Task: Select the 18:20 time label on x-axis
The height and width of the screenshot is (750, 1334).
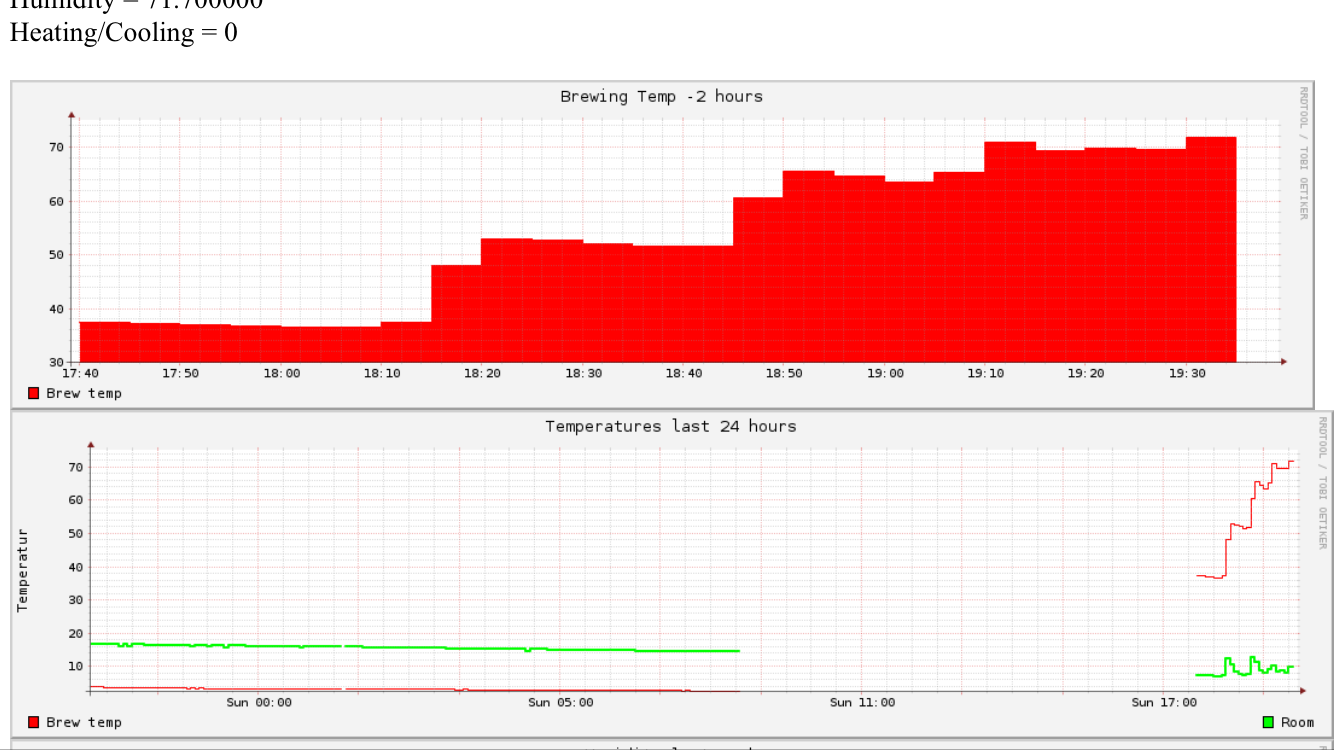Action: (482, 373)
